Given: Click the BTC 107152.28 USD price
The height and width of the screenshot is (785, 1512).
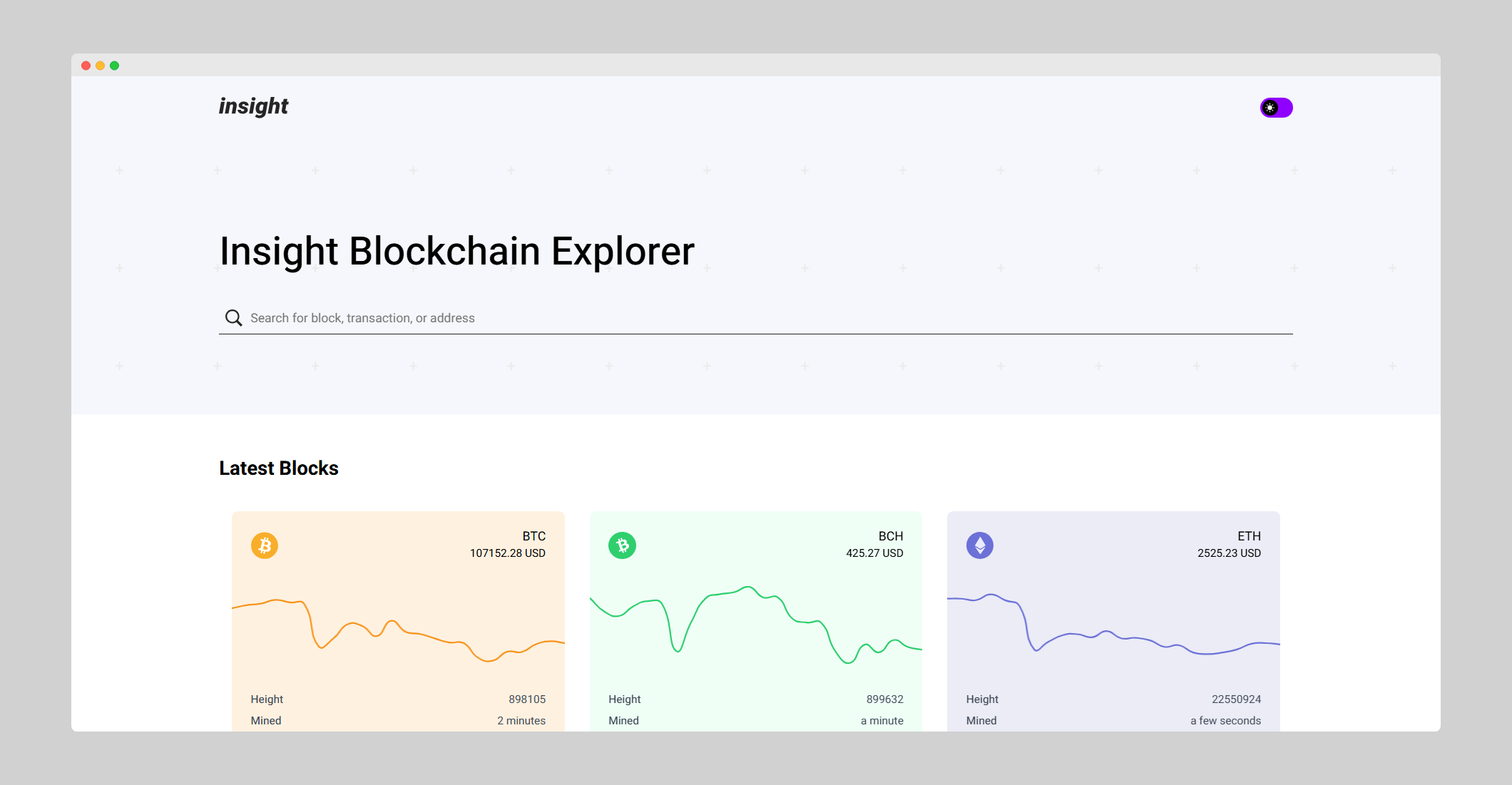Looking at the screenshot, I should coord(507,553).
